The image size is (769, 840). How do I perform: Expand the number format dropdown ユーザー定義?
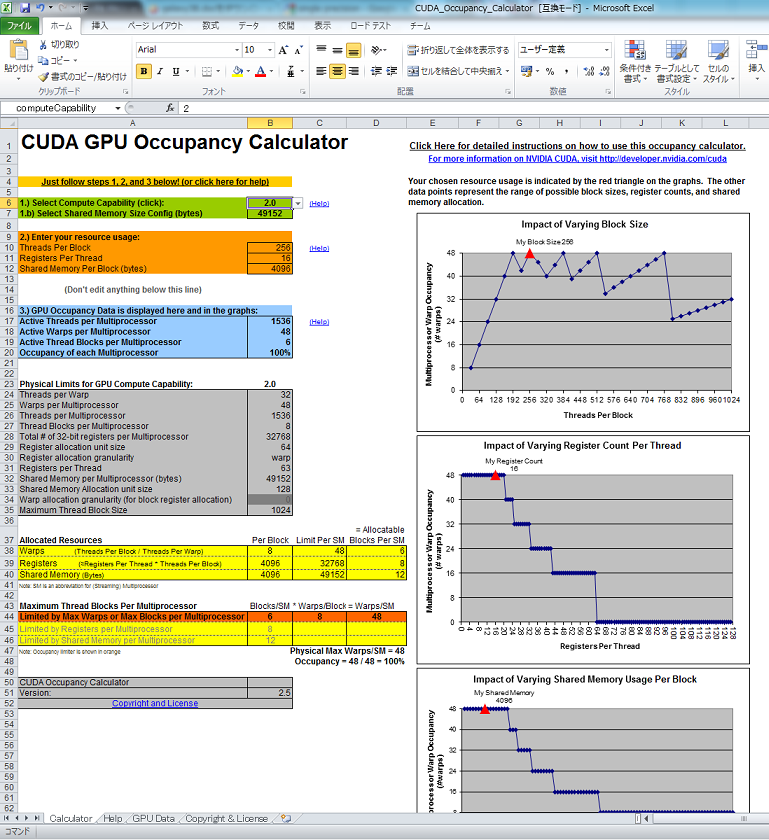(x=606, y=49)
